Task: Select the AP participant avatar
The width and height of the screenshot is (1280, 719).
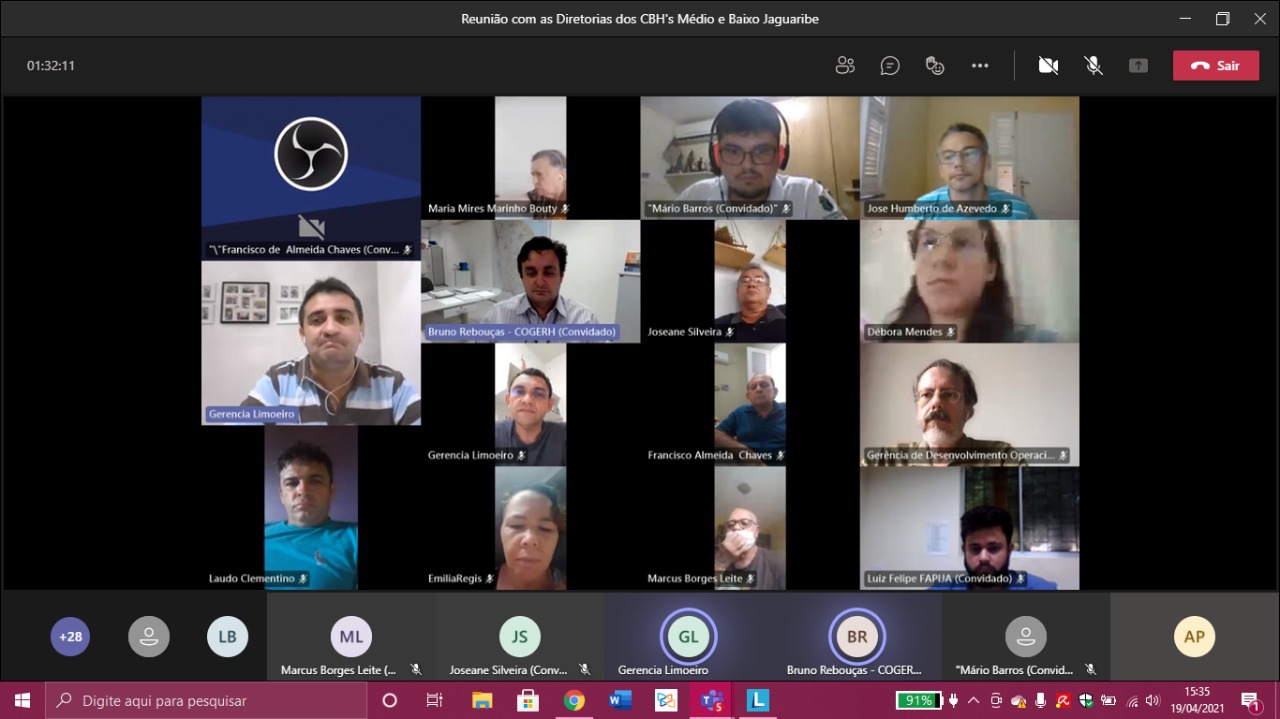Action: point(1194,637)
